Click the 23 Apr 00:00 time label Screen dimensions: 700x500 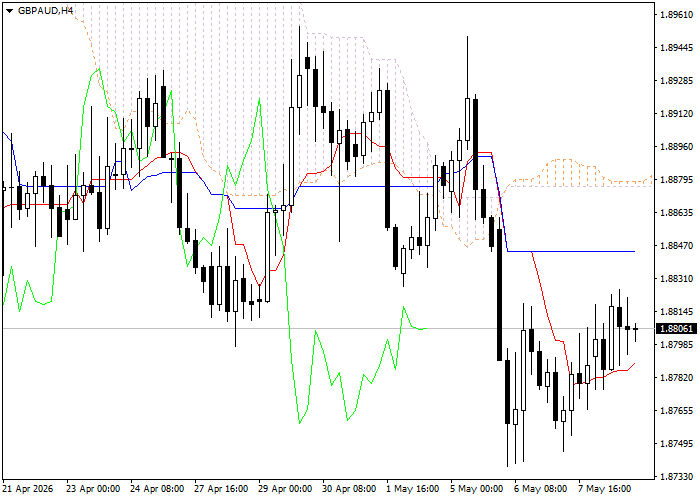click(93, 489)
